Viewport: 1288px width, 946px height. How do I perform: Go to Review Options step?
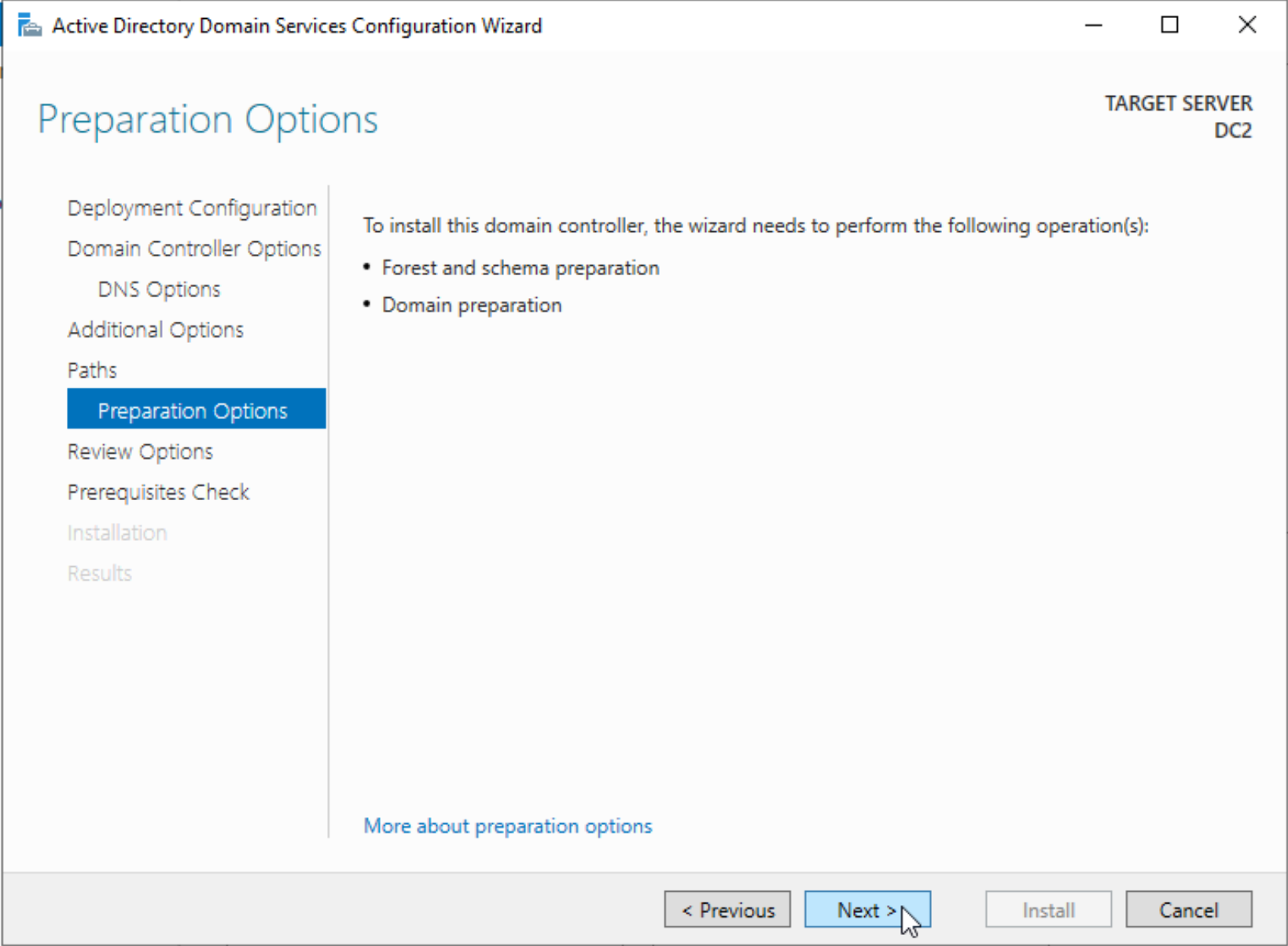click(x=140, y=452)
